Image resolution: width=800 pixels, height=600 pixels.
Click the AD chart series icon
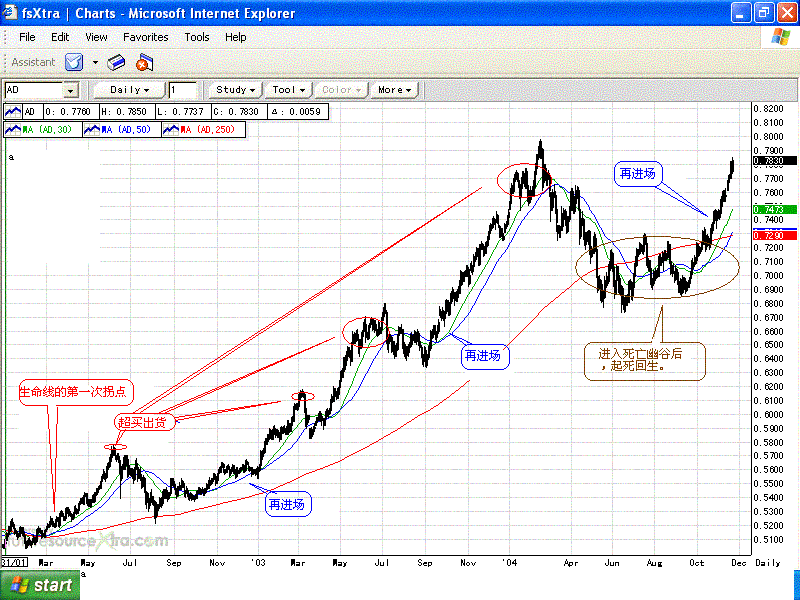coord(13,112)
